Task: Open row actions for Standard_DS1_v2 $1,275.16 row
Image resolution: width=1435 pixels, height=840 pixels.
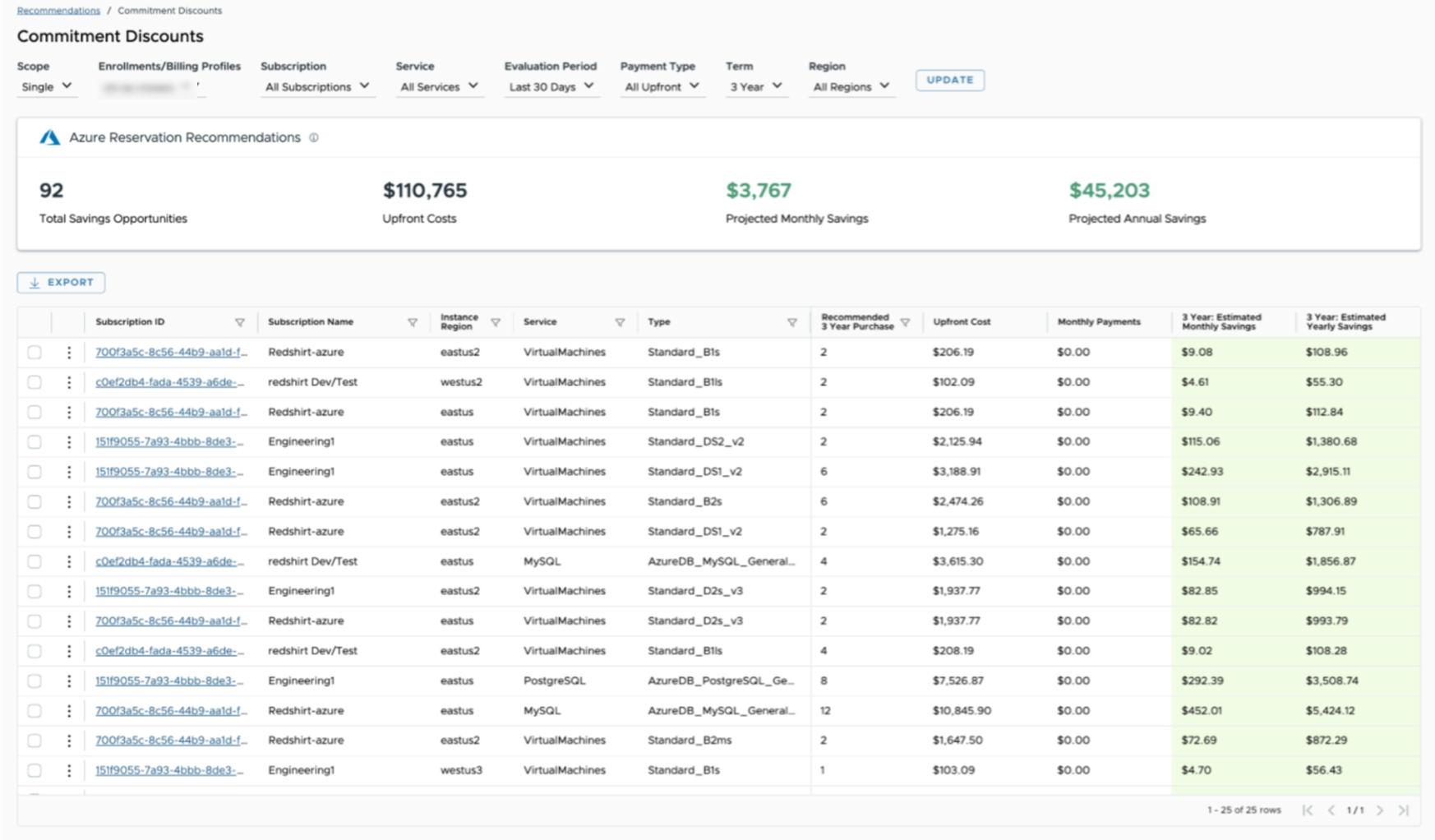Action: point(69,532)
